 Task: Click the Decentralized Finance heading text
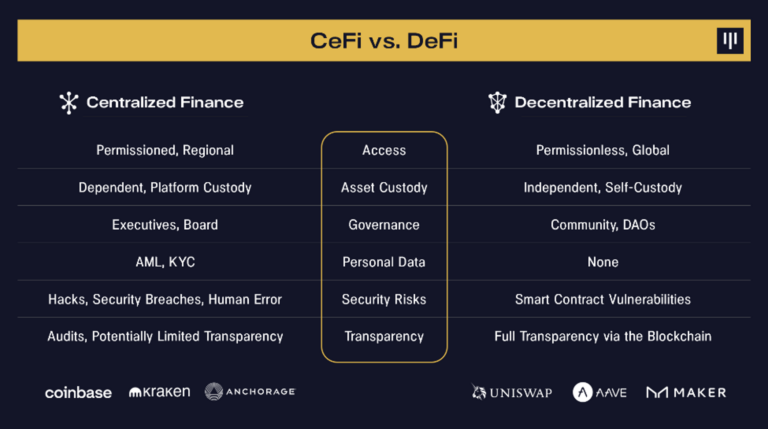pyautogui.click(x=602, y=102)
